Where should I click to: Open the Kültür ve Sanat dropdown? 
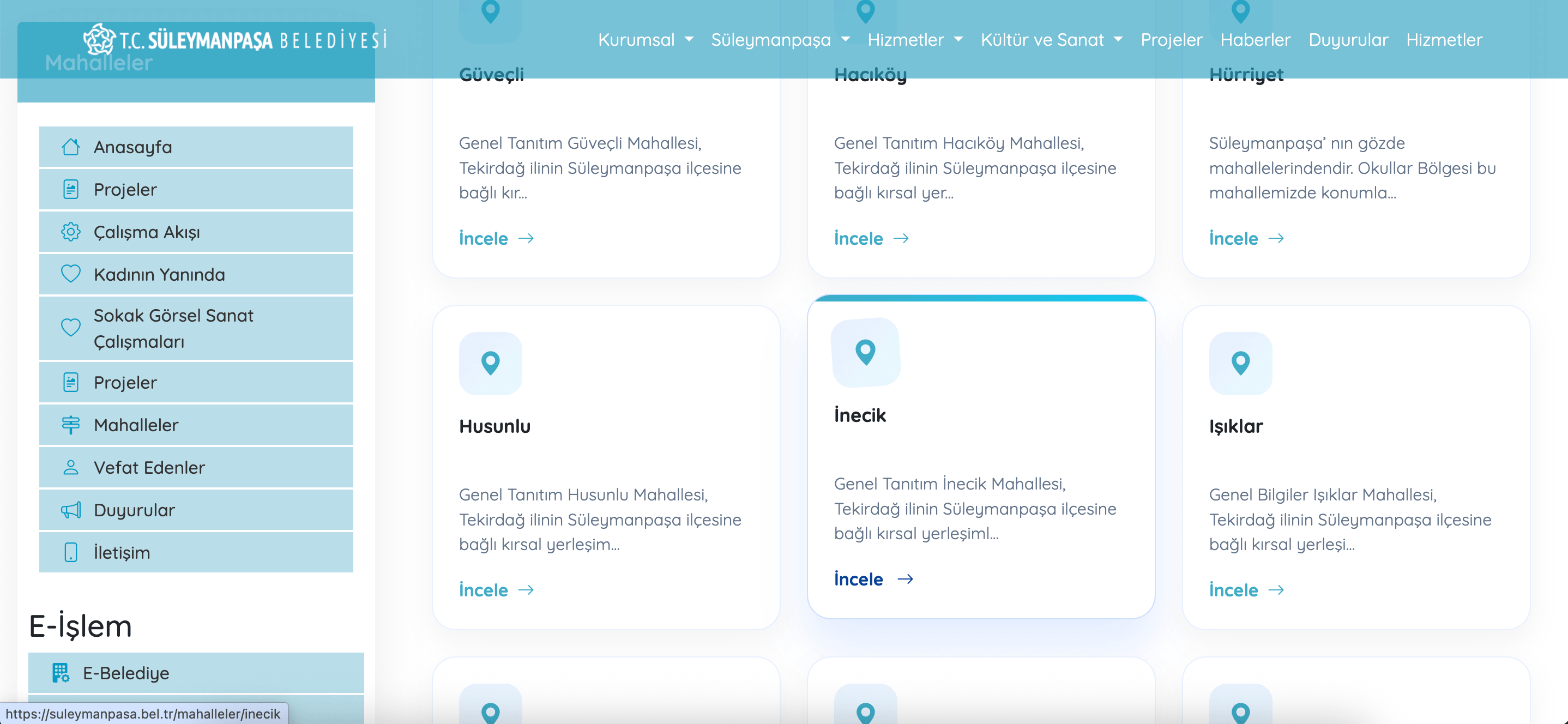click(1051, 40)
